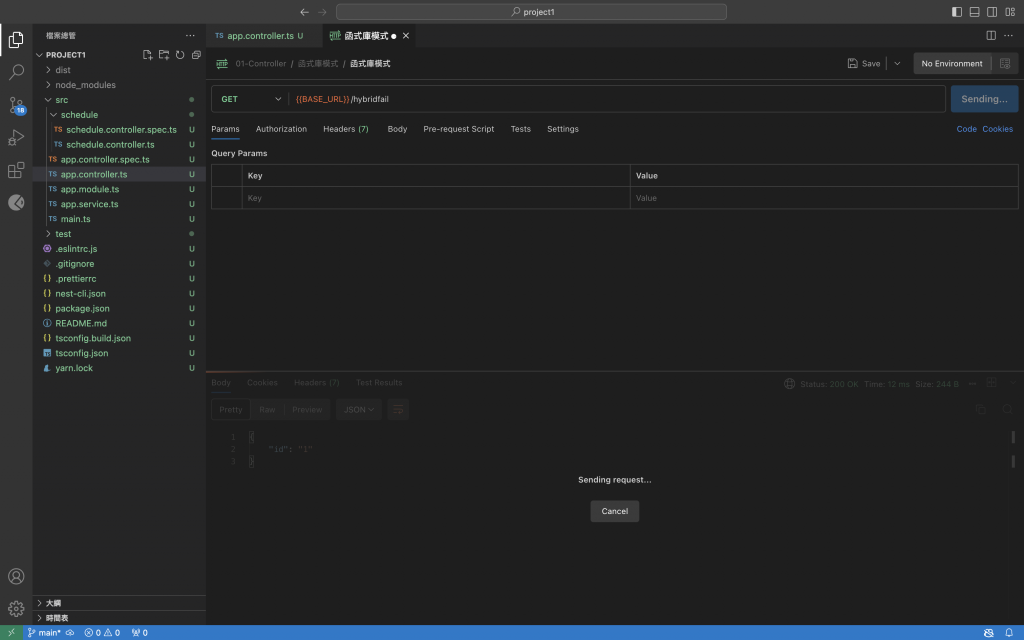
Task: Click the remote window indicator in status bar
Action: click(11, 633)
